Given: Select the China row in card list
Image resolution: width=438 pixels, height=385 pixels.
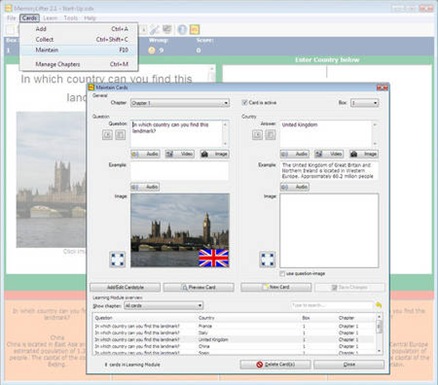Looking at the screenshot, I should (x=234, y=346).
